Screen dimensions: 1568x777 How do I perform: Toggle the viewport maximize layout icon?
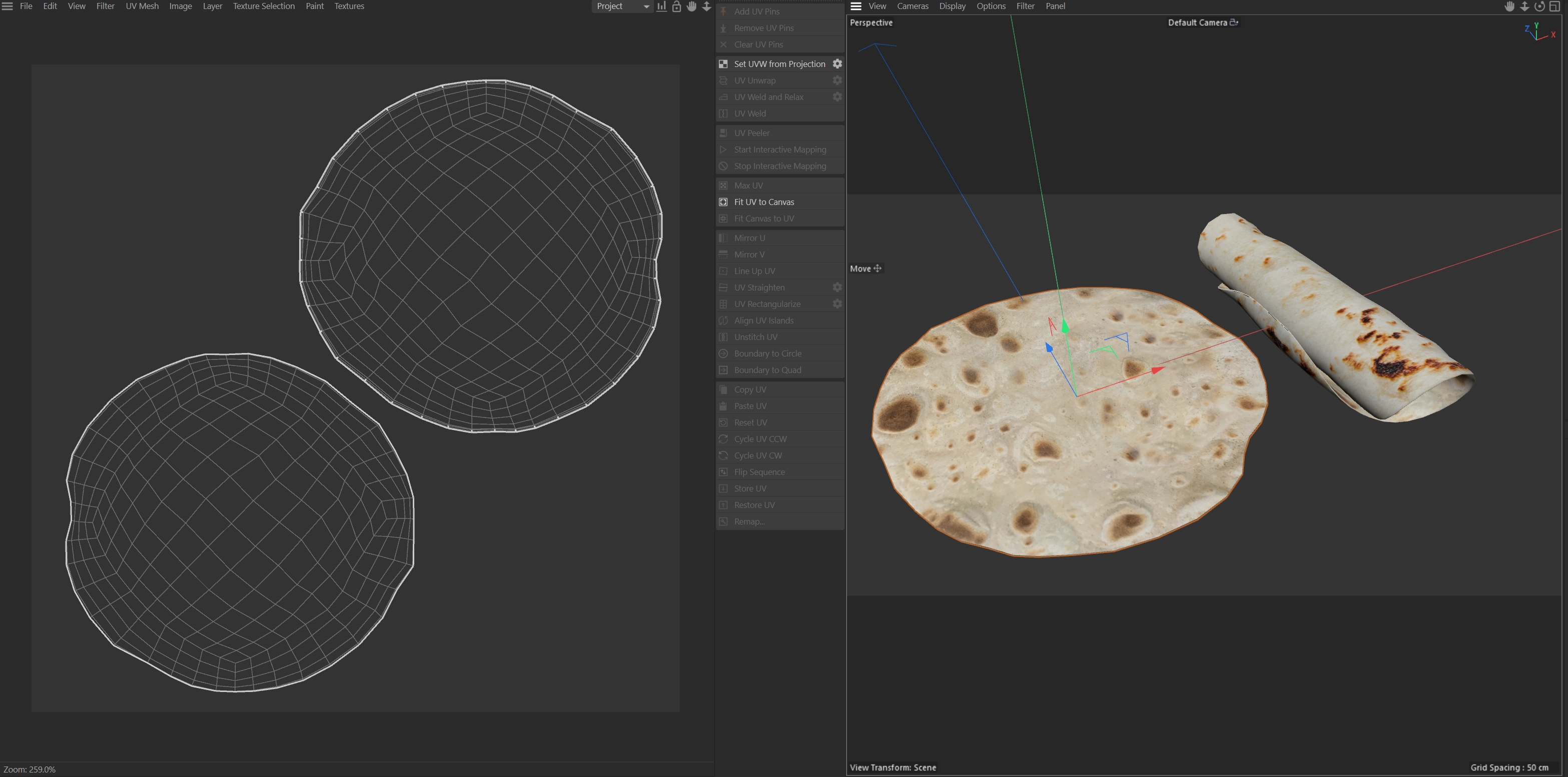[1554, 6]
